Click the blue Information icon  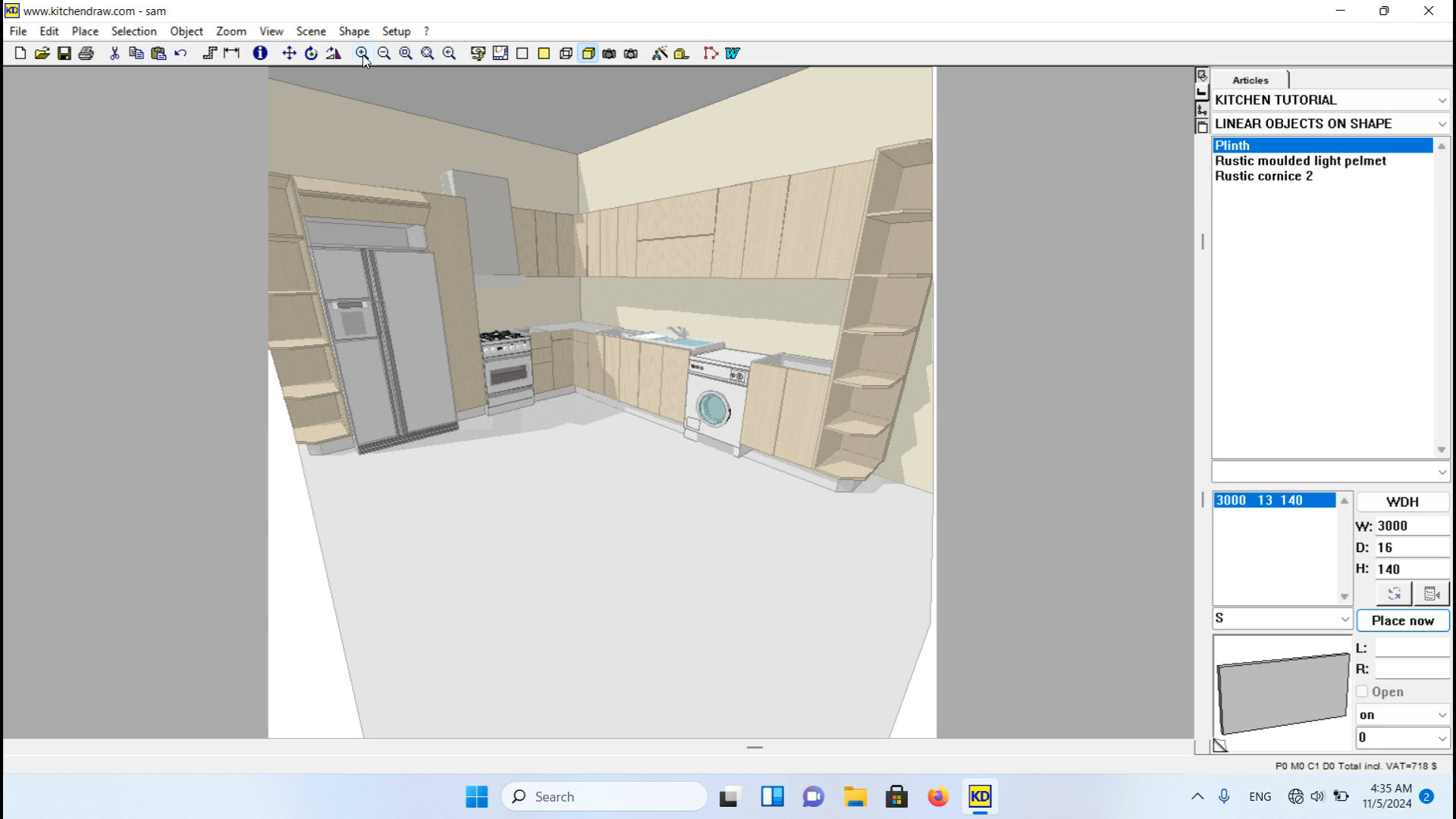coord(260,53)
